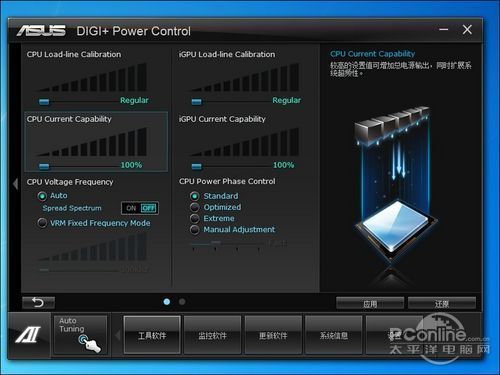Choose Standard power phase control

(195, 196)
